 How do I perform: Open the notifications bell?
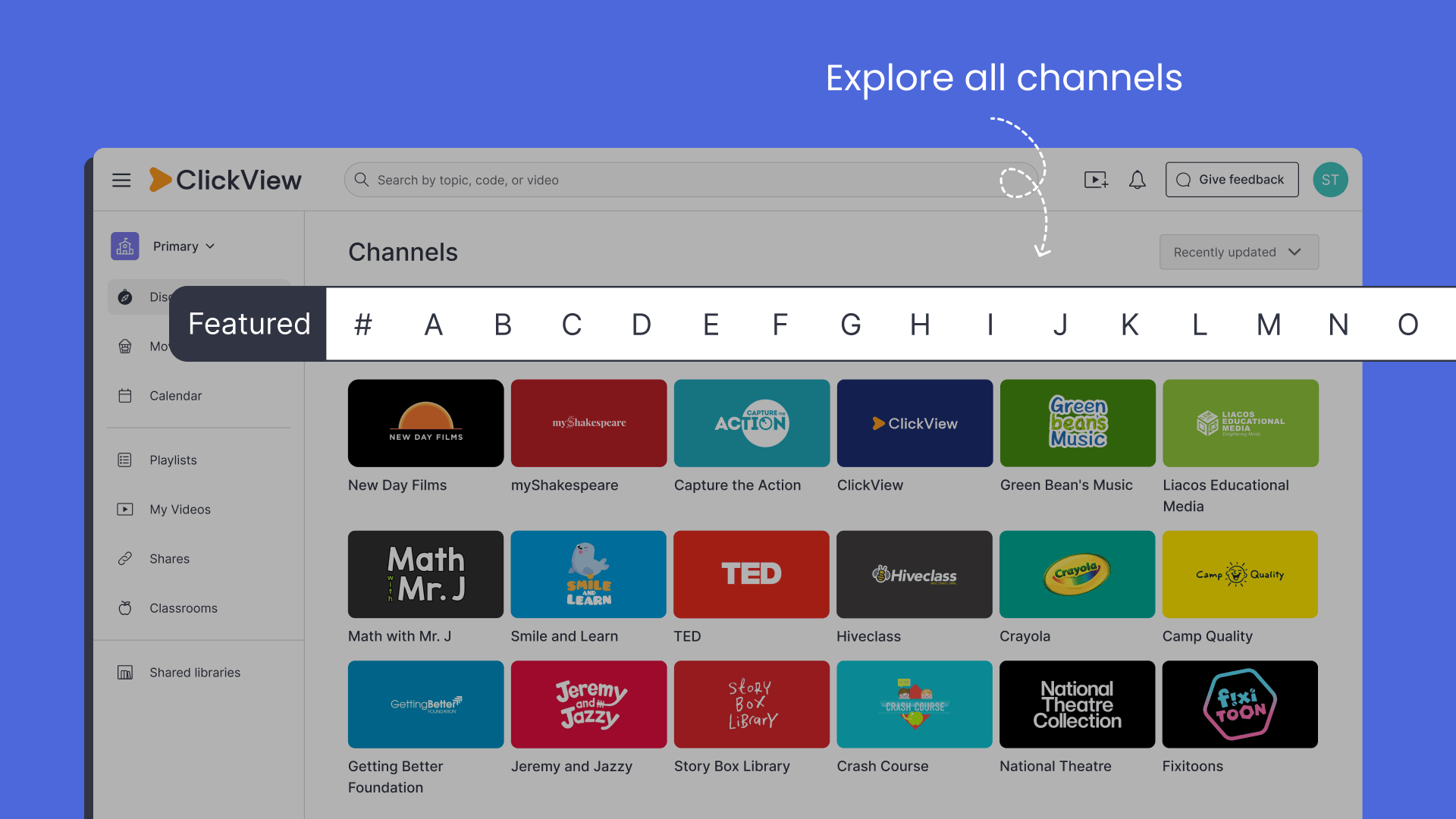click(x=1137, y=180)
